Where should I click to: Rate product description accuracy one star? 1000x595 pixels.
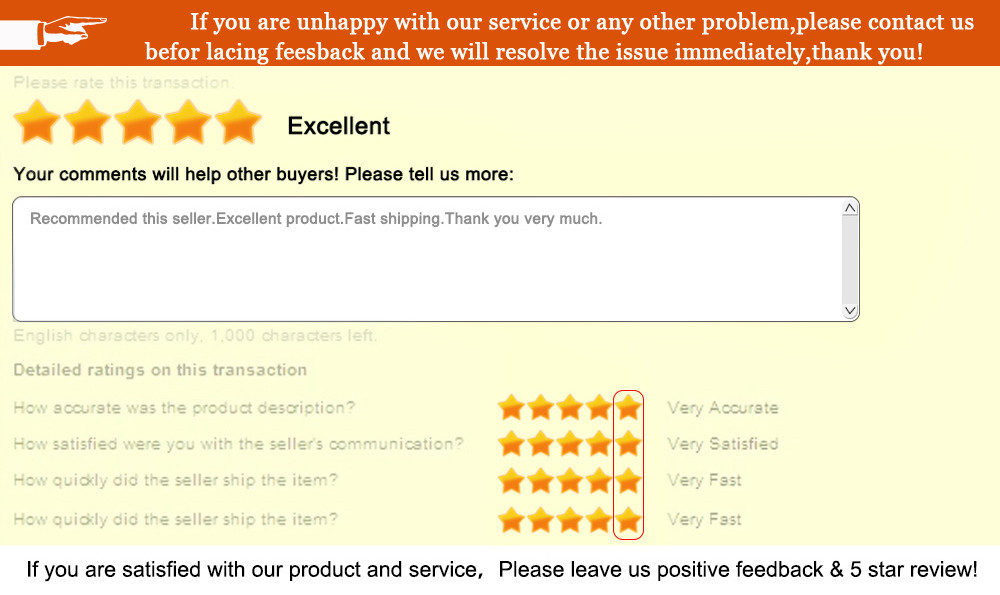tap(511, 407)
